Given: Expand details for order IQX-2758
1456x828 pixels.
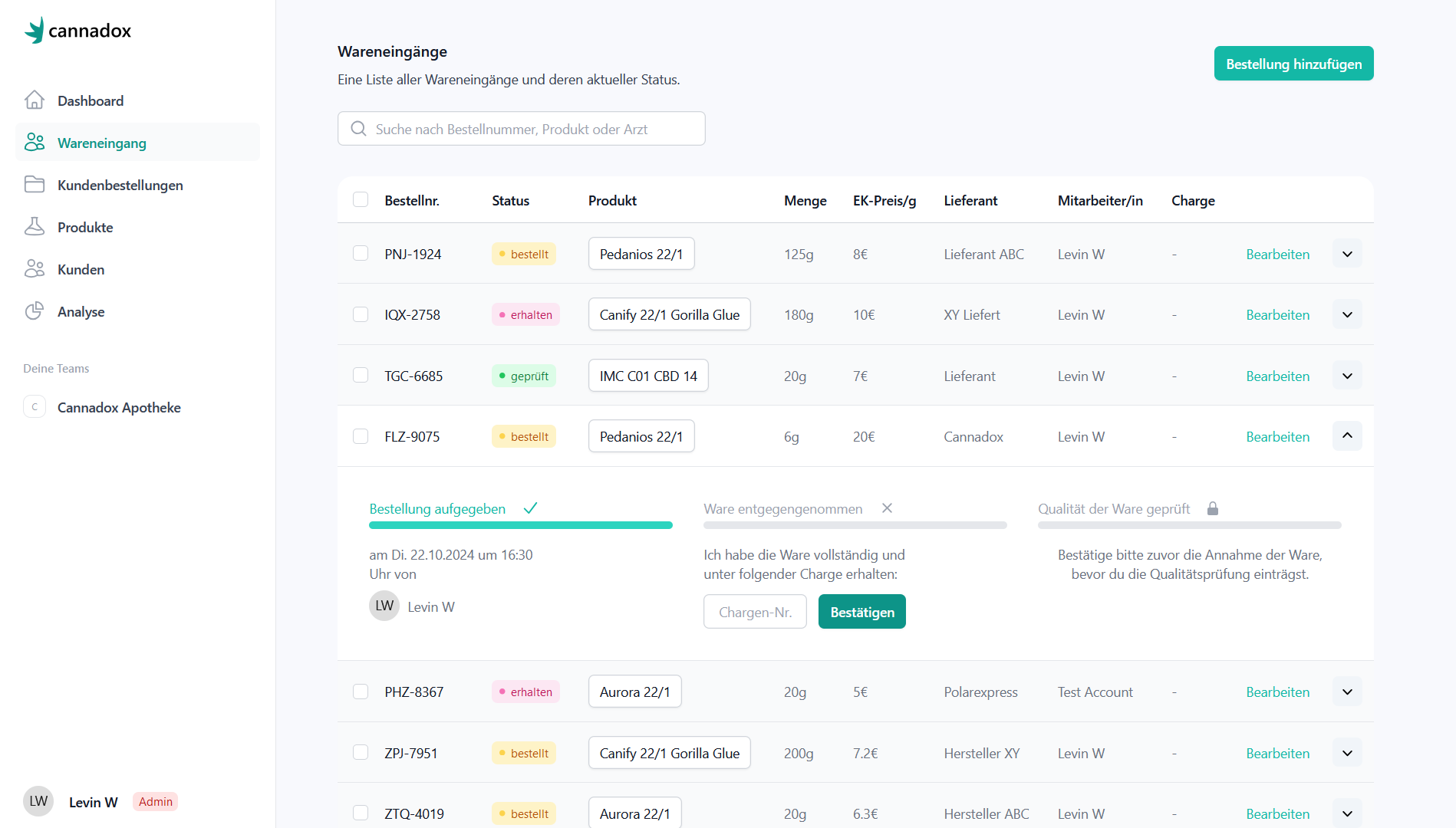Looking at the screenshot, I should [x=1346, y=314].
